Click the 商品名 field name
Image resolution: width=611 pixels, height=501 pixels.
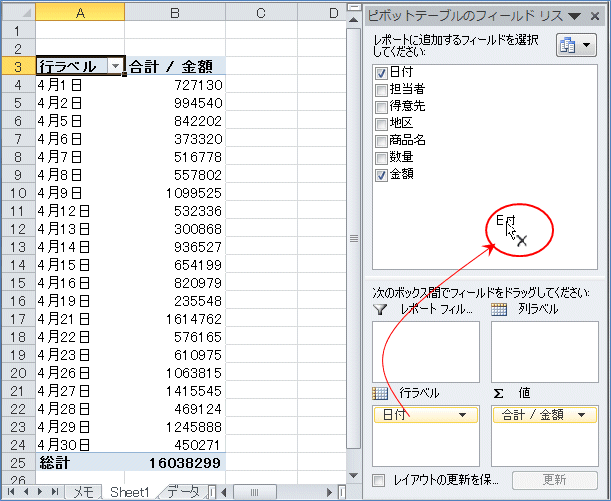pyautogui.click(x=408, y=140)
